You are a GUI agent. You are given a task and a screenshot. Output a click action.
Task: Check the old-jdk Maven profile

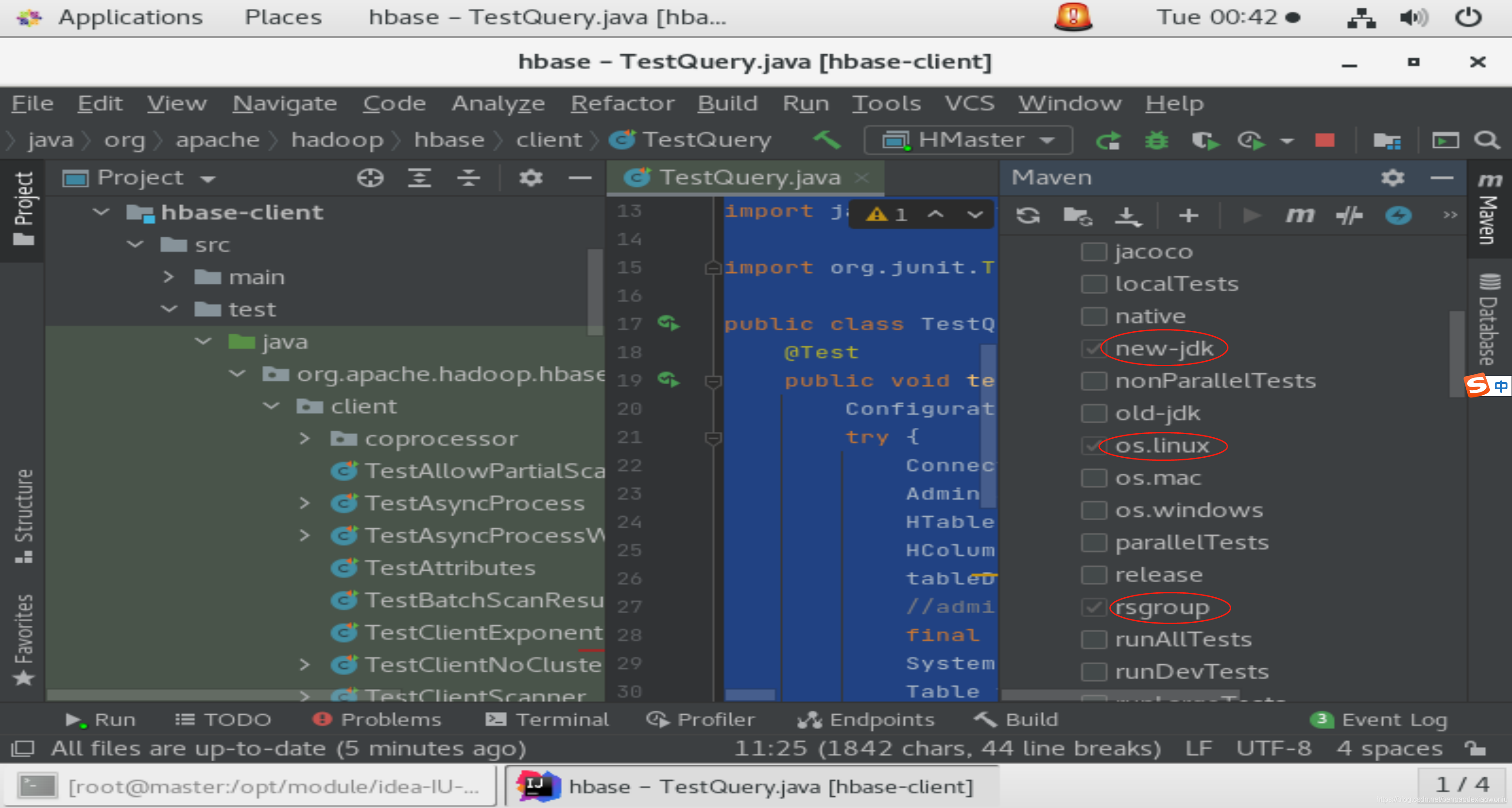tap(1094, 413)
